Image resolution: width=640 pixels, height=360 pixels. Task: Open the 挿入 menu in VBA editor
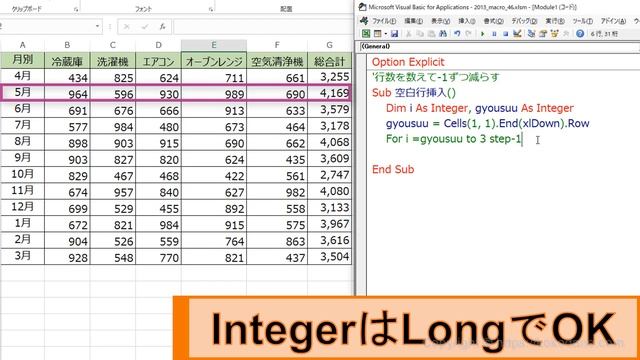467,21
